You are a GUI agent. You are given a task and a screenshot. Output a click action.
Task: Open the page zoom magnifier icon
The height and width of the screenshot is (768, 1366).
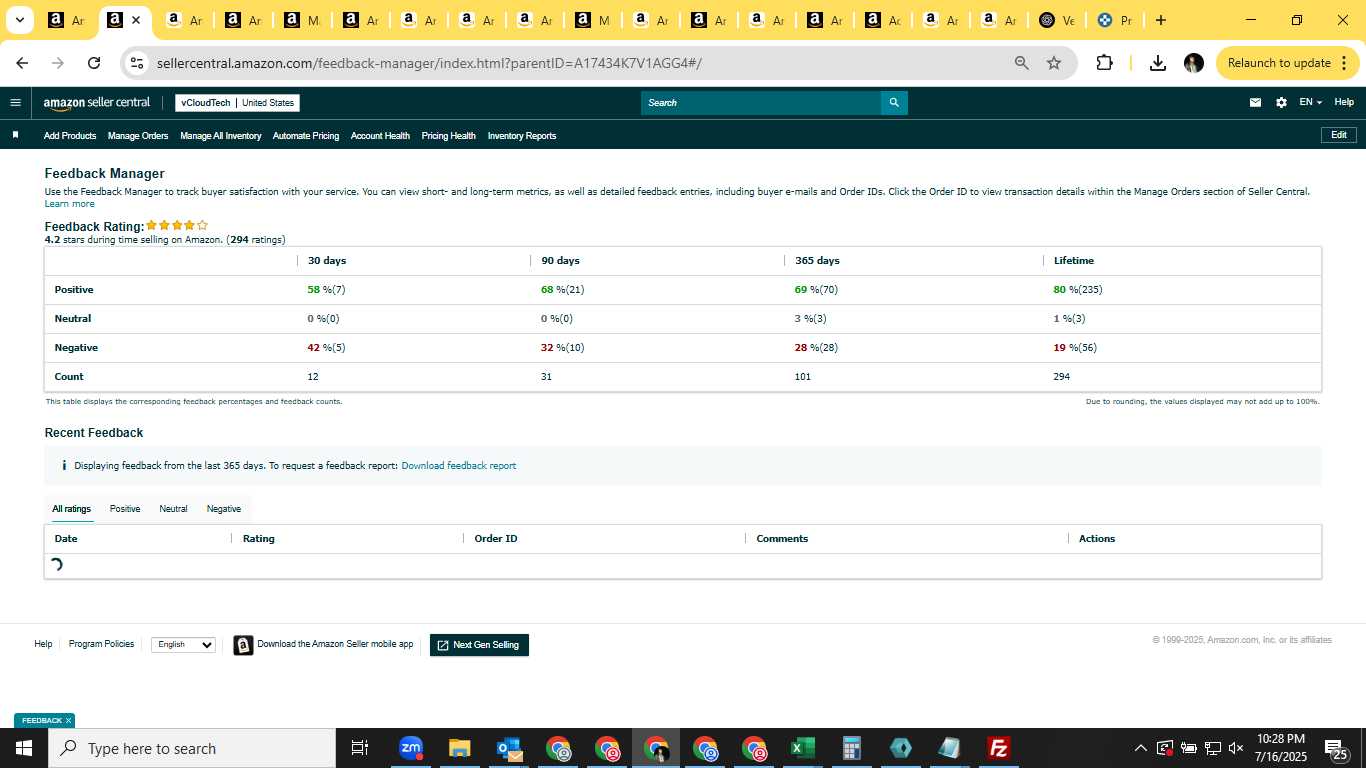coord(1021,63)
